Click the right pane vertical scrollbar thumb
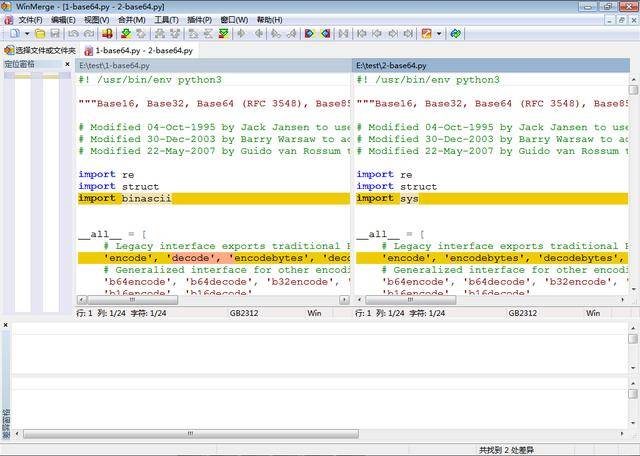This screenshot has width=640, height=456. pos(633,90)
